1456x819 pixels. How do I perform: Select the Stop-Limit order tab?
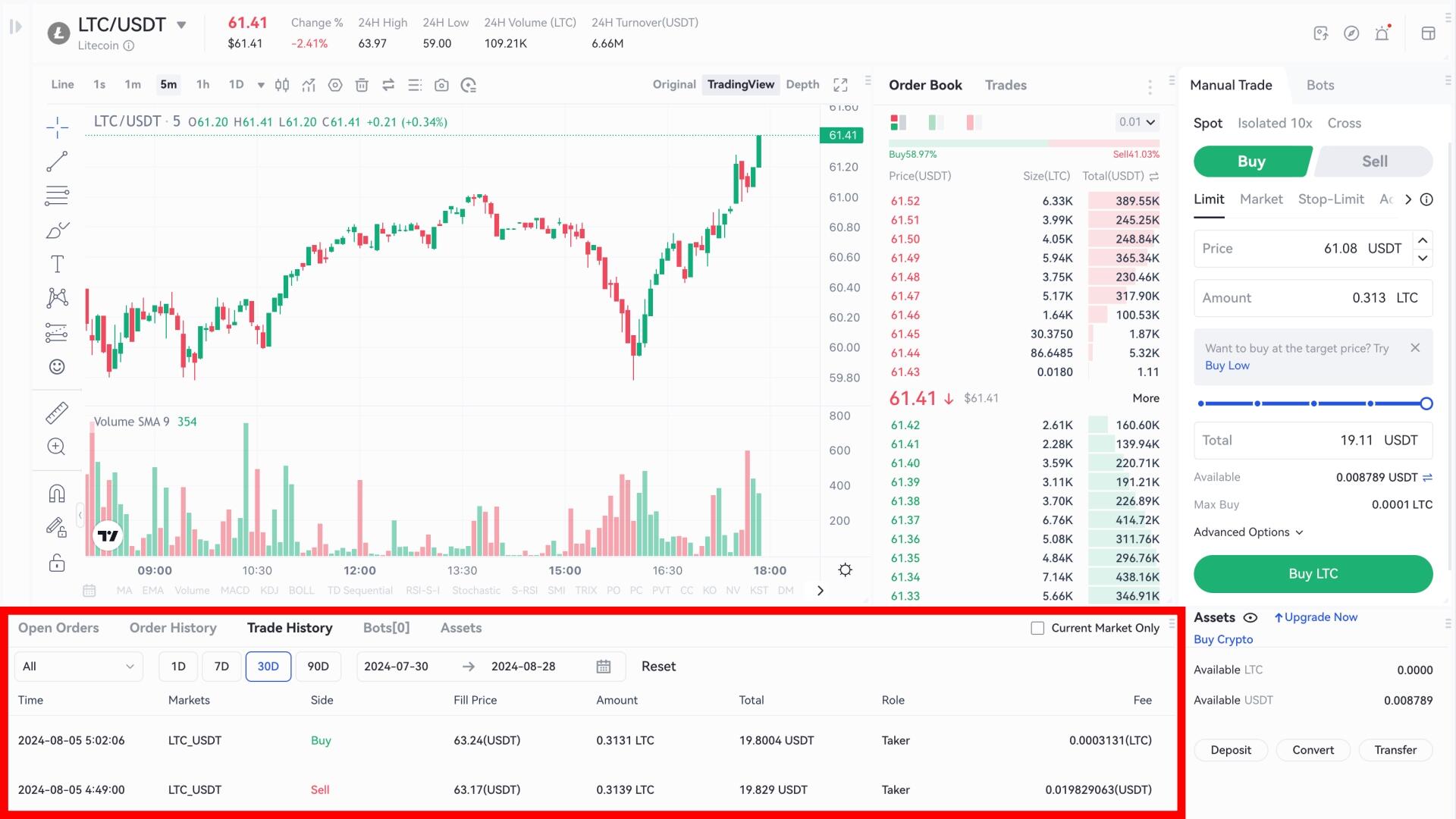[x=1331, y=199]
